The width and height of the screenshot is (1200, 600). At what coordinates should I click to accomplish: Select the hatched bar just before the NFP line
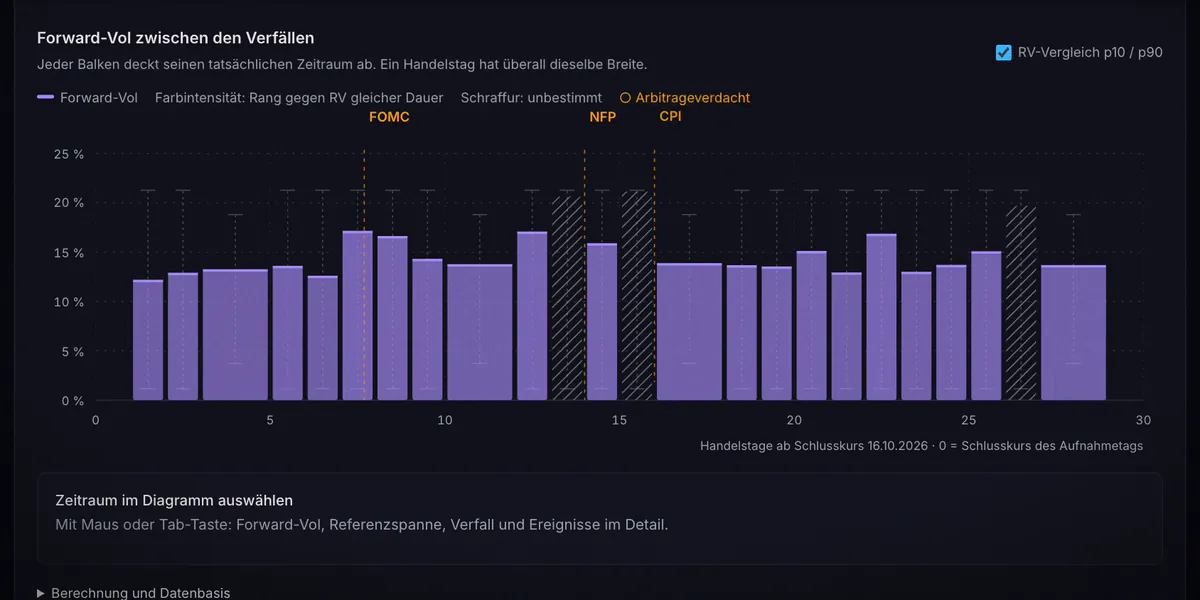[567, 298]
